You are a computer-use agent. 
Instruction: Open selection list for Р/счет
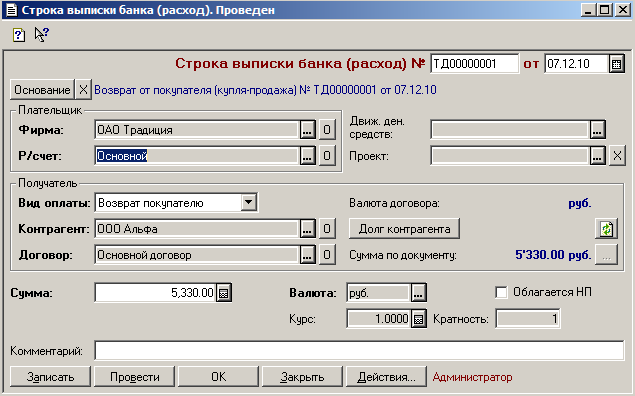tap(307, 156)
